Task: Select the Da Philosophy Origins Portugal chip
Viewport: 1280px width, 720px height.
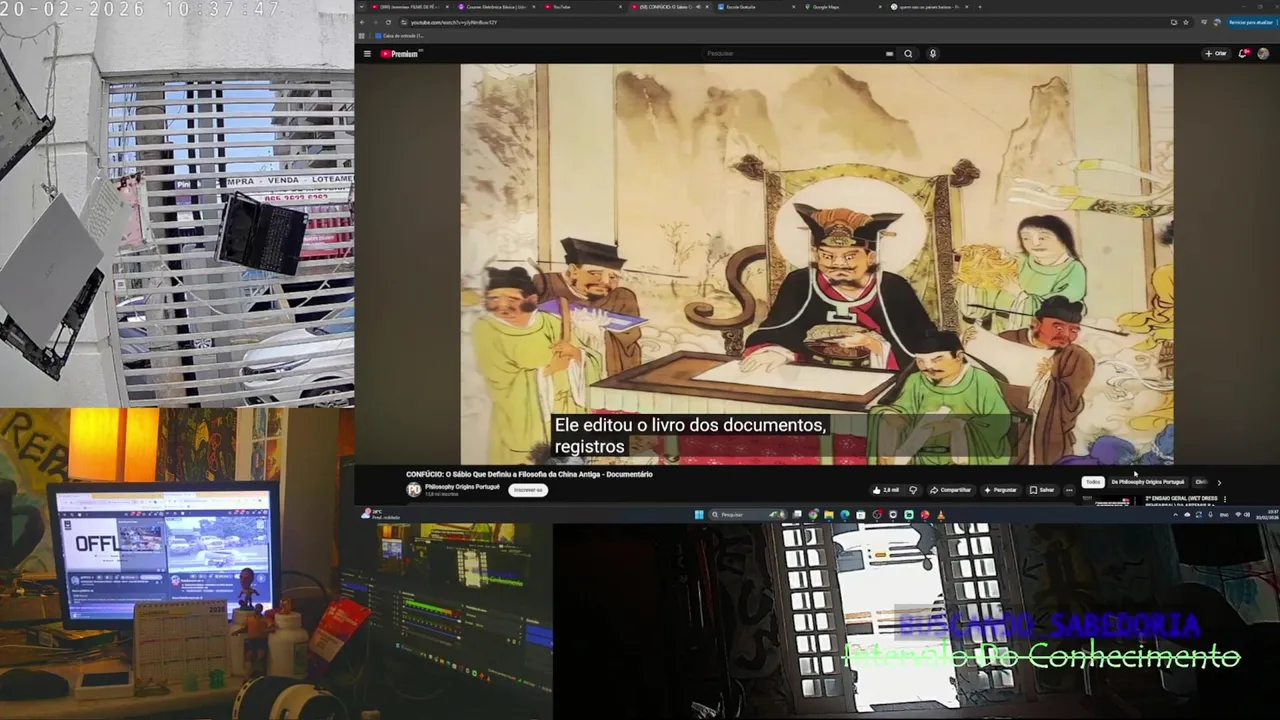Action: coord(1148,482)
